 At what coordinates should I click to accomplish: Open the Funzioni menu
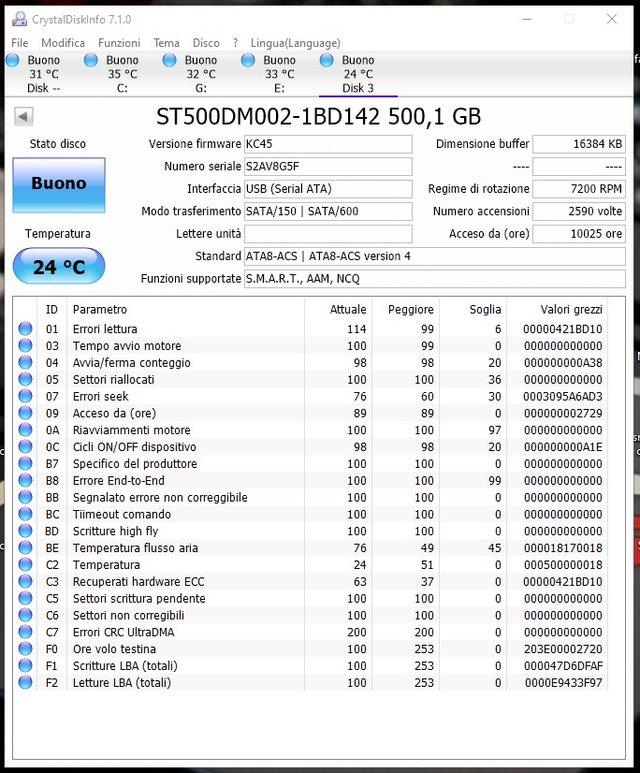coord(119,43)
